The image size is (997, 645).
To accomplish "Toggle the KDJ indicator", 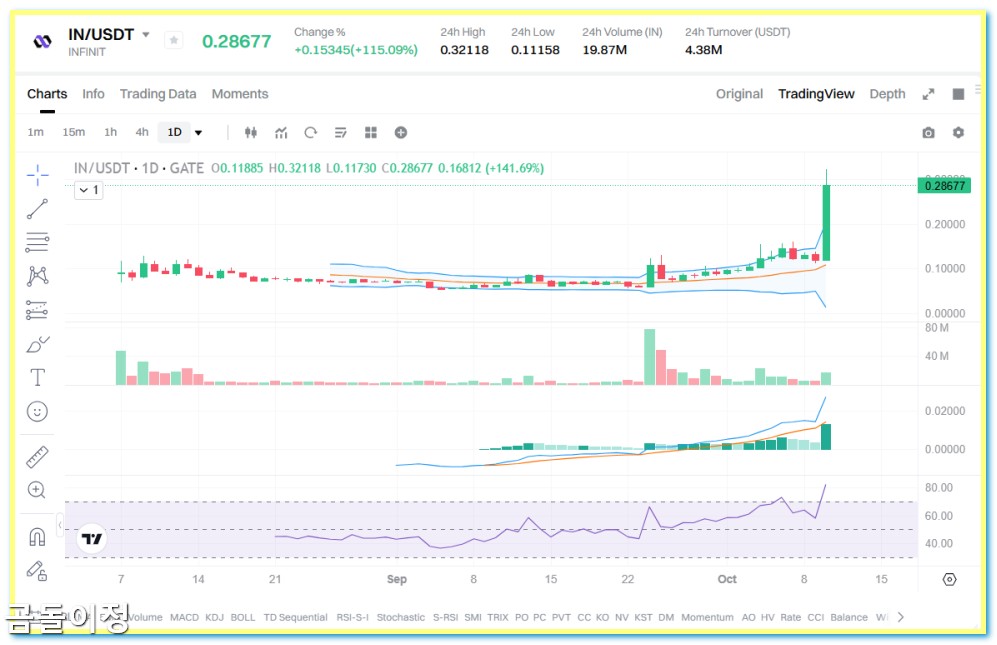I will [x=214, y=617].
